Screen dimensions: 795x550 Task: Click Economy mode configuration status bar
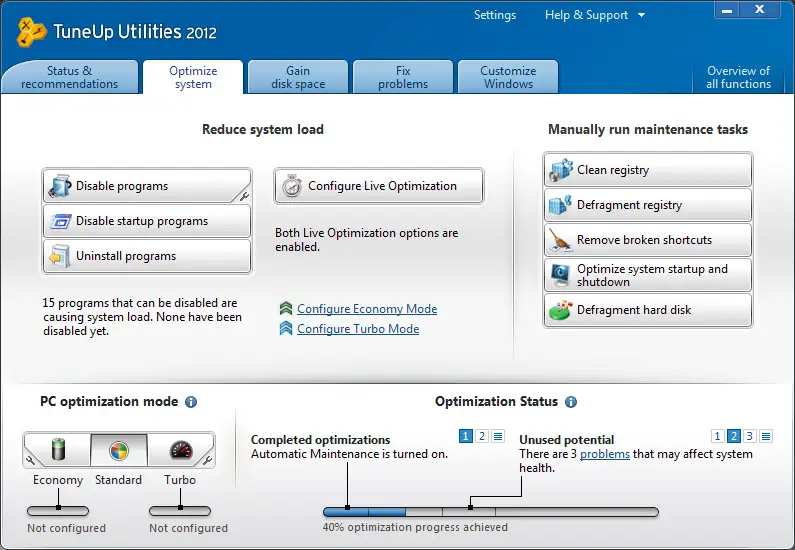(x=58, y=511)
